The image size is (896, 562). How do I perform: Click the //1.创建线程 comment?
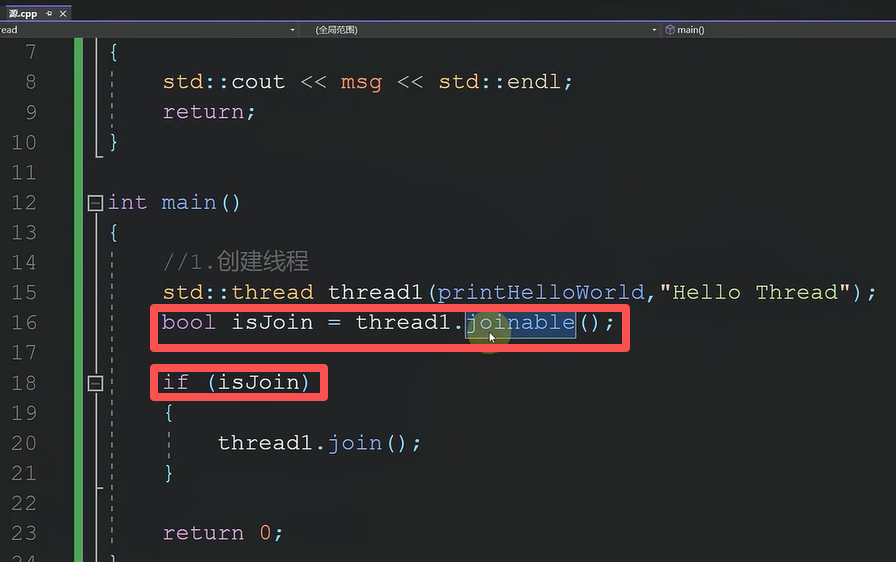235,262
